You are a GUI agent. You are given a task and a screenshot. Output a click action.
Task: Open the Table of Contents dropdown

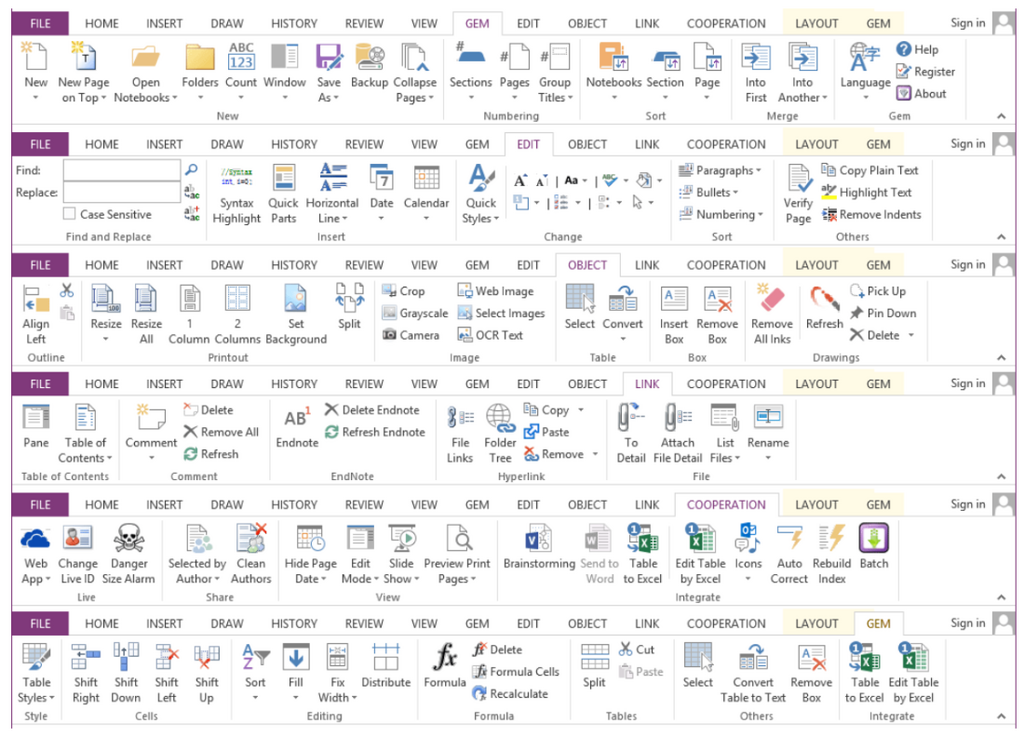point(109,458)
